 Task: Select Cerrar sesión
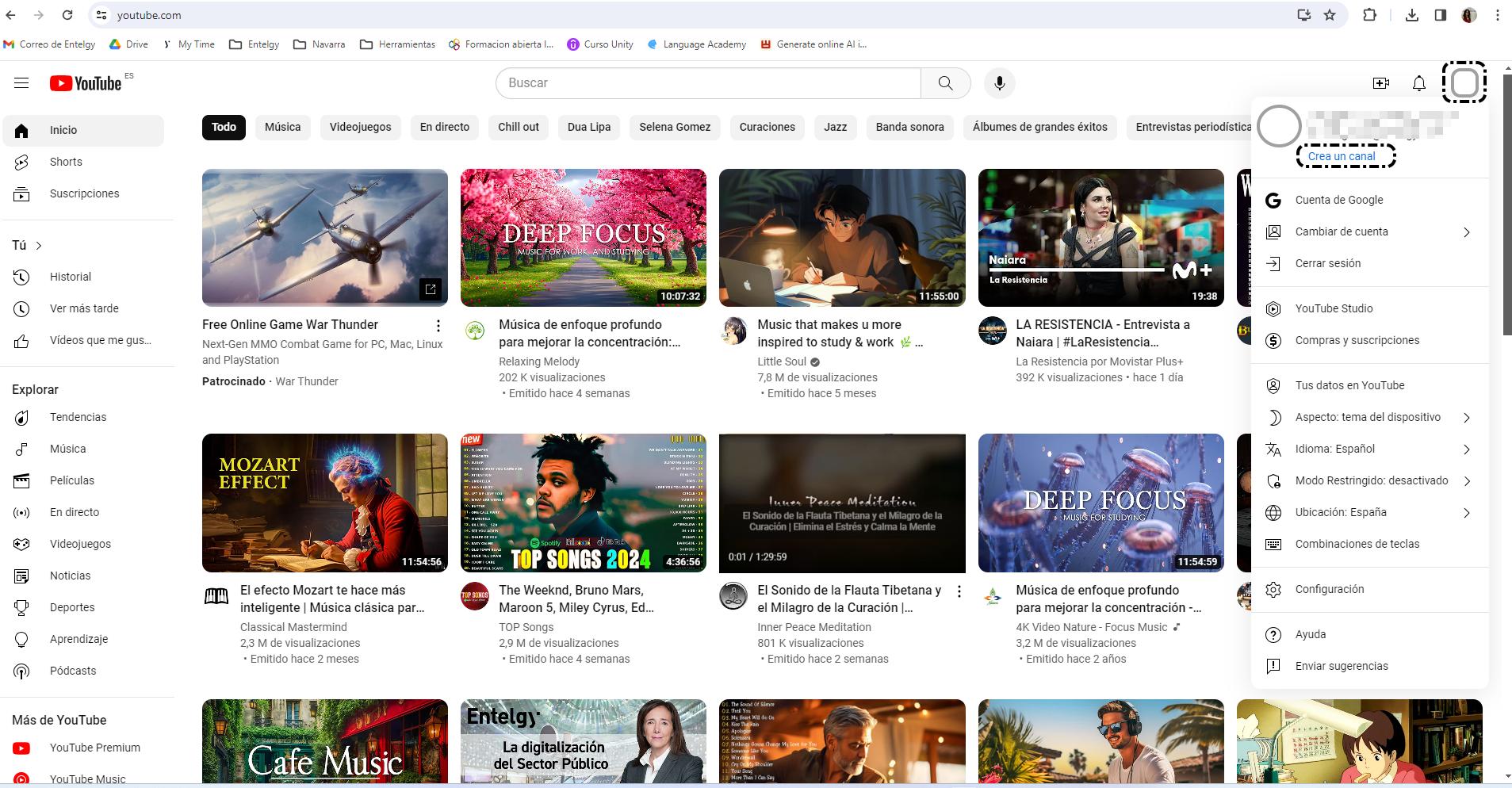(x=1369, y=263)
